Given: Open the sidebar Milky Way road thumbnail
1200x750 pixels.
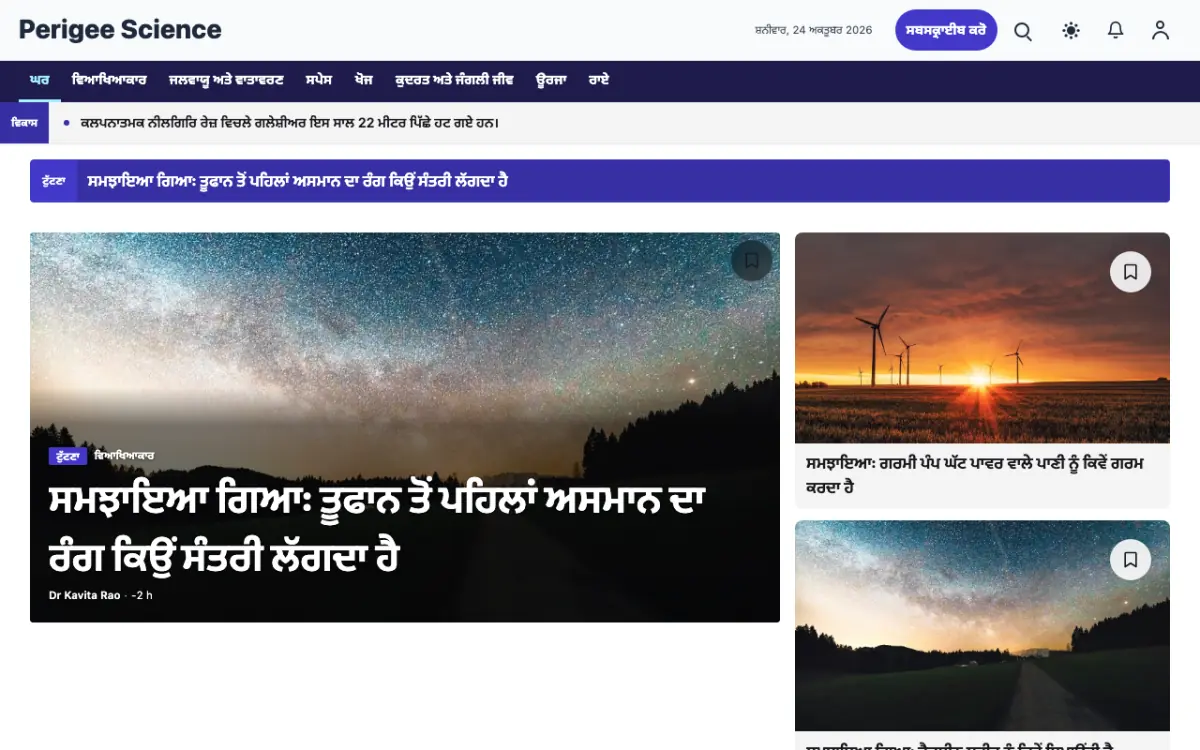Looking at the screenshot, I should (982, 626).
